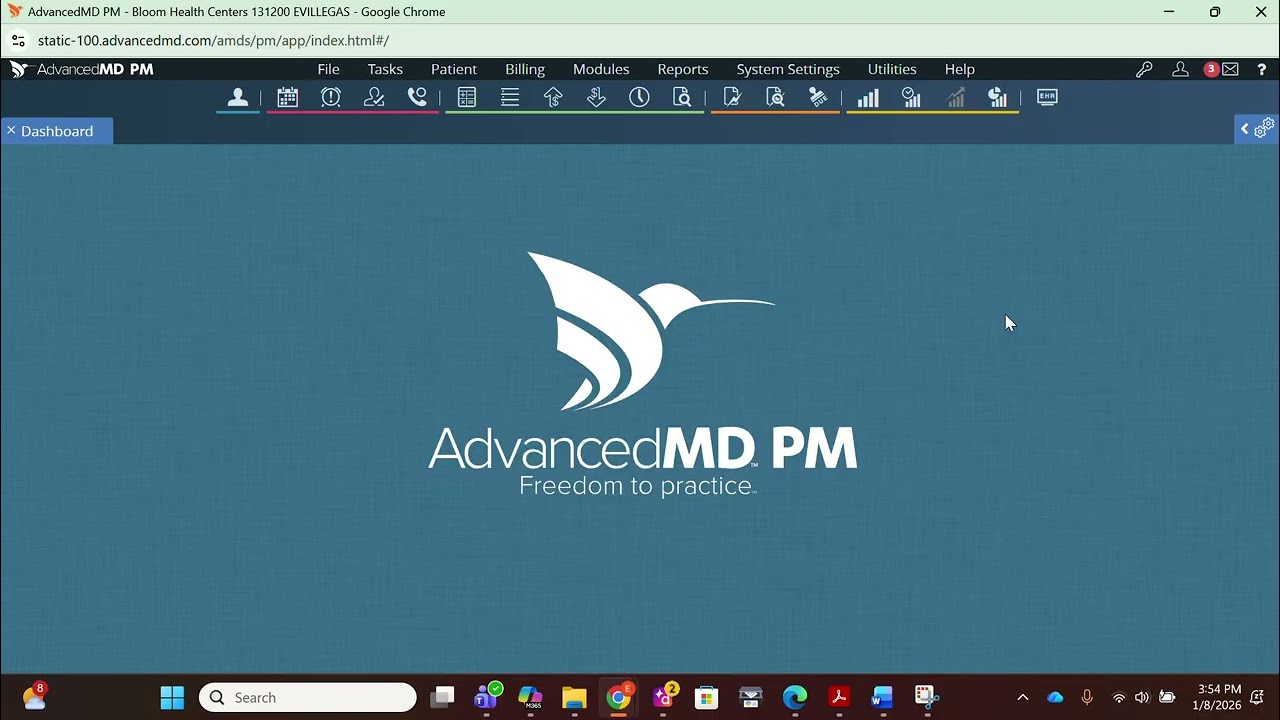Click the document search icon with green underline
The width and height of the screenshot is (1280, 720).
[682, 97]
